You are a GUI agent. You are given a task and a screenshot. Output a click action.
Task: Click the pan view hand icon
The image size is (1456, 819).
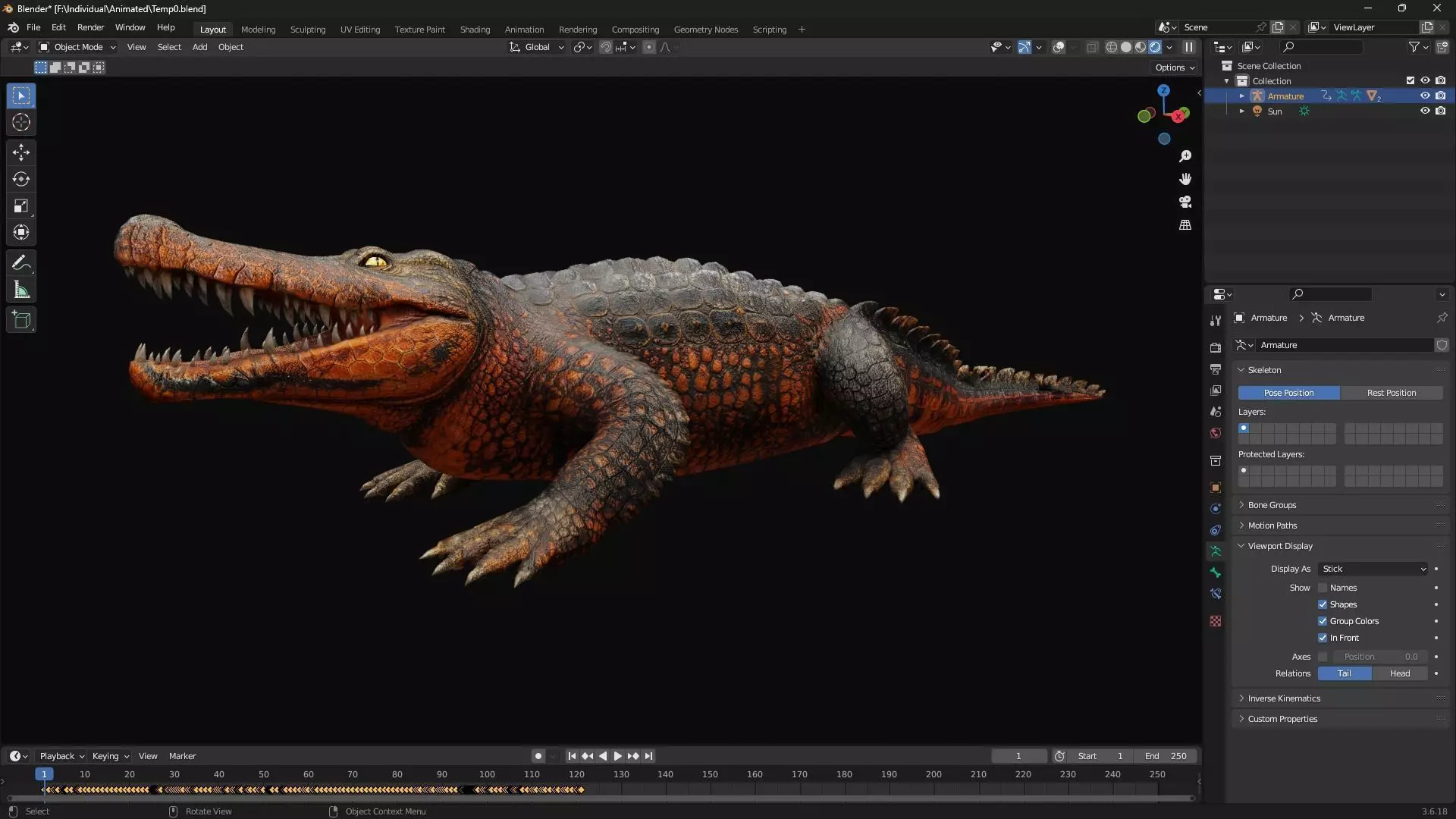coord(1185,179)
